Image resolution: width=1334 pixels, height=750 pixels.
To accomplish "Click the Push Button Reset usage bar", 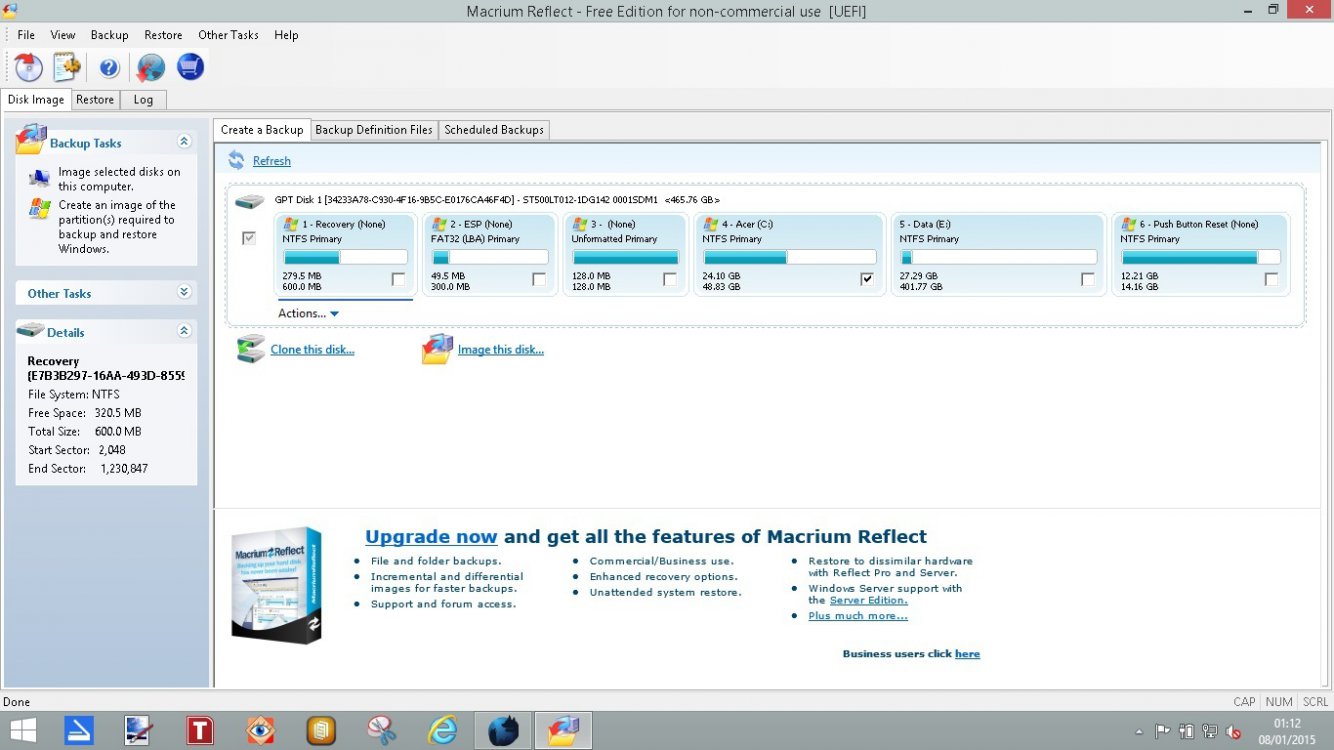I will pos(1201,257).
